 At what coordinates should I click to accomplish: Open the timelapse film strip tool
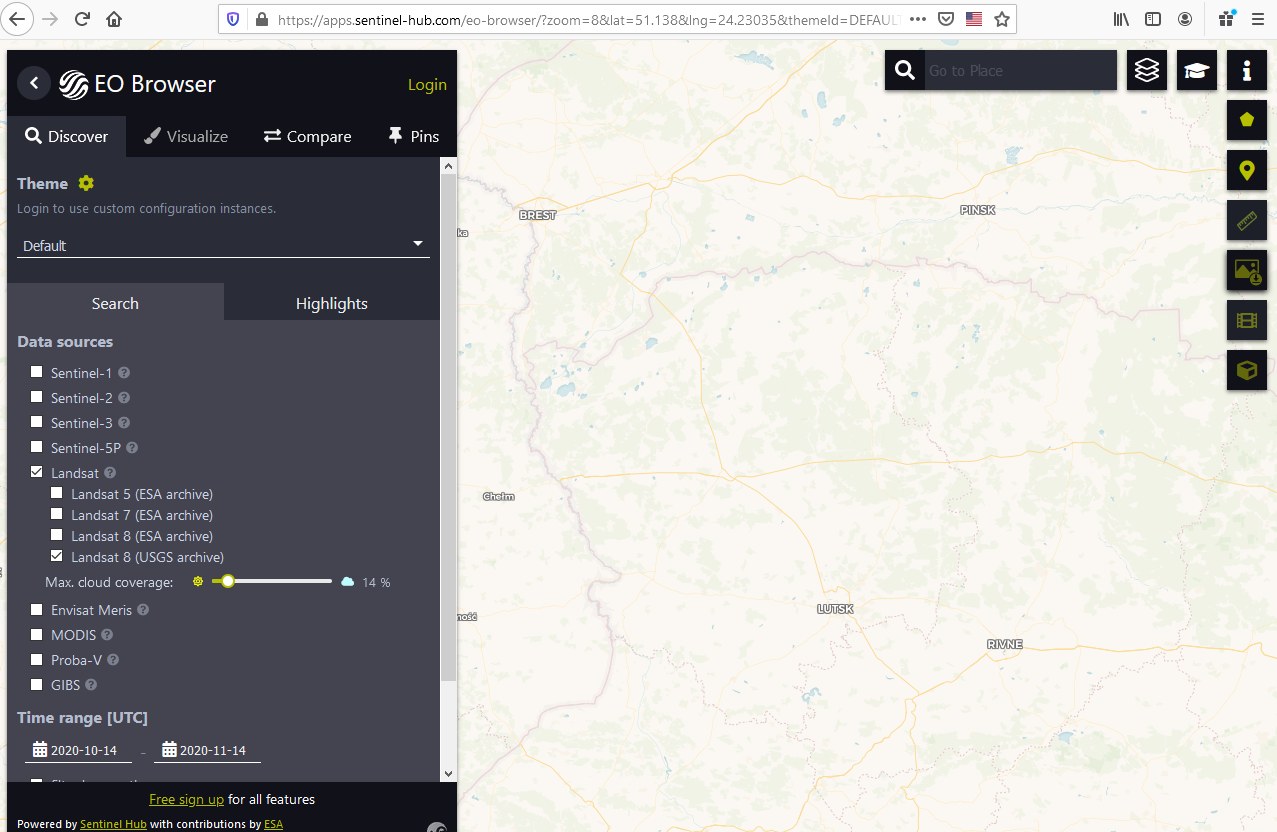(1246, 320)
